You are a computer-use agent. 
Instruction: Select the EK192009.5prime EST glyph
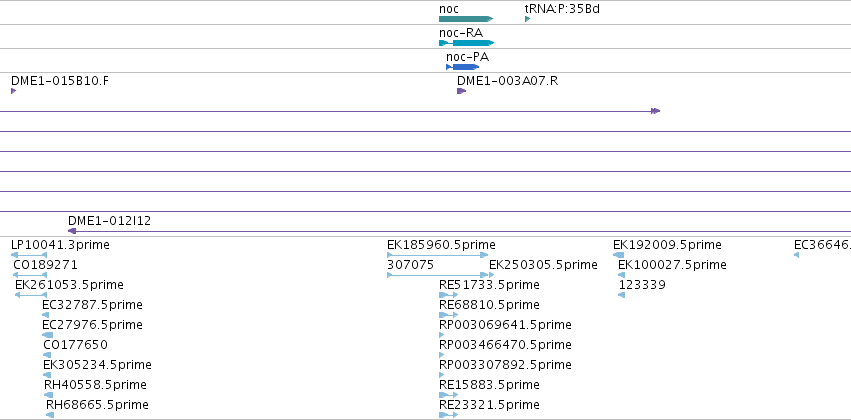coord(618,254)
